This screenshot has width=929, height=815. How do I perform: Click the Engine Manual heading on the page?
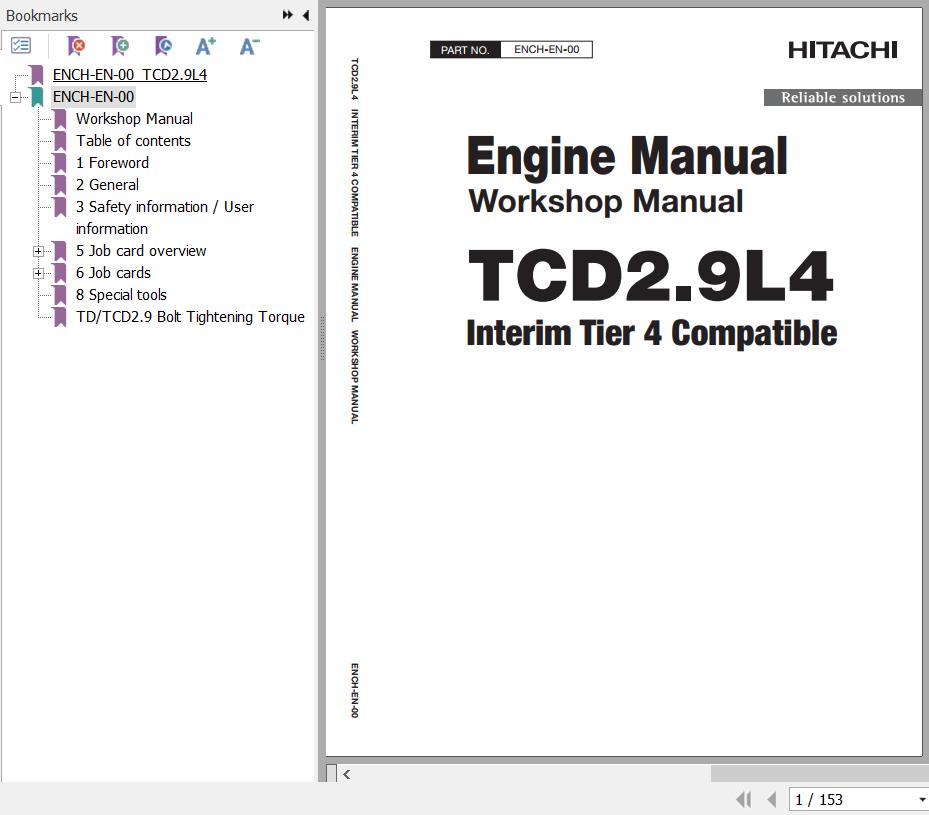[627, 156]
